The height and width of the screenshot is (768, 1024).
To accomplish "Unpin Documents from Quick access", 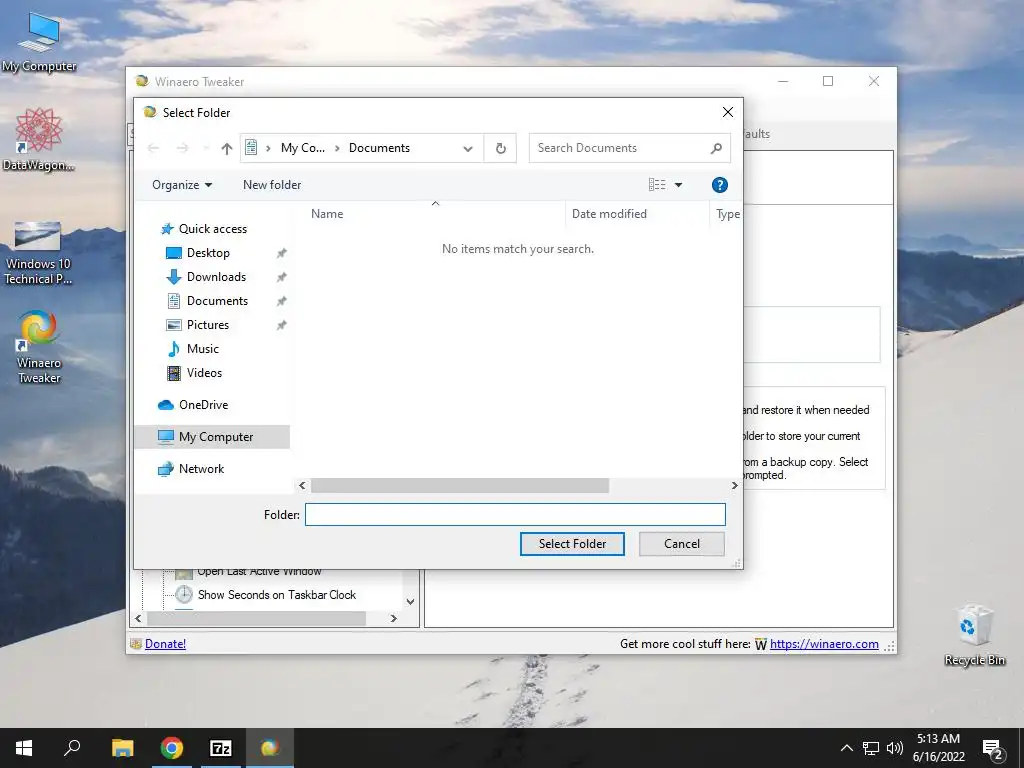I will (281, 301).
